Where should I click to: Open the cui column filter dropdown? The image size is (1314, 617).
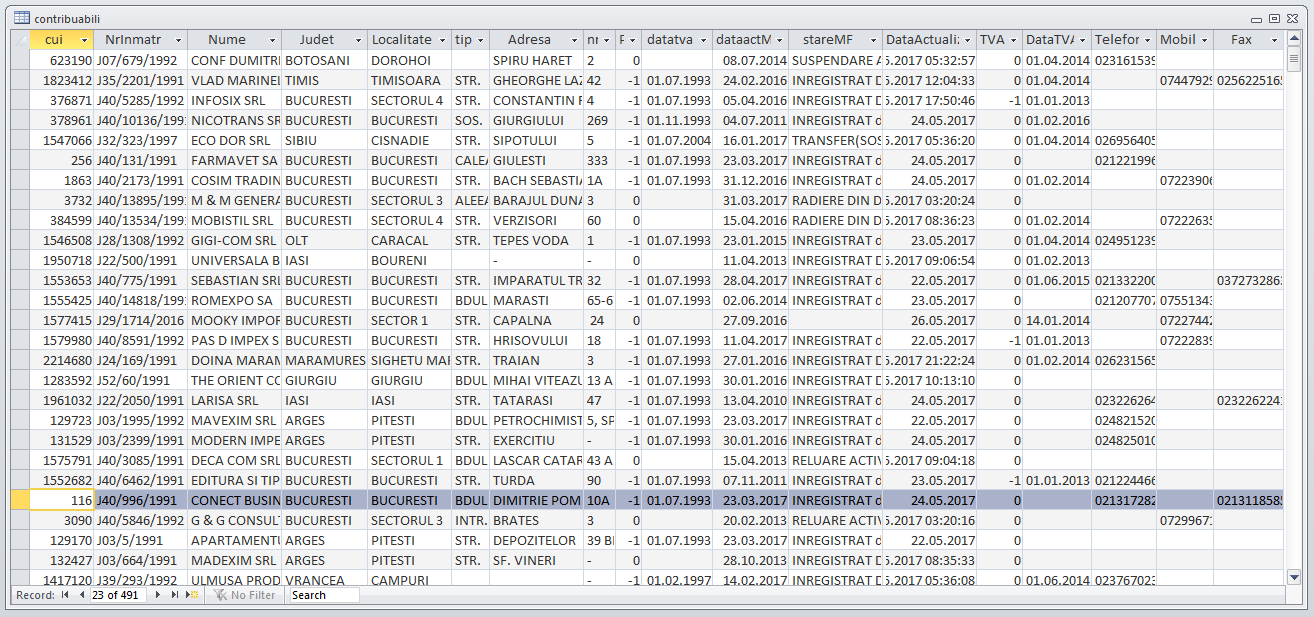pyautogui.click(x=85, y=40)
